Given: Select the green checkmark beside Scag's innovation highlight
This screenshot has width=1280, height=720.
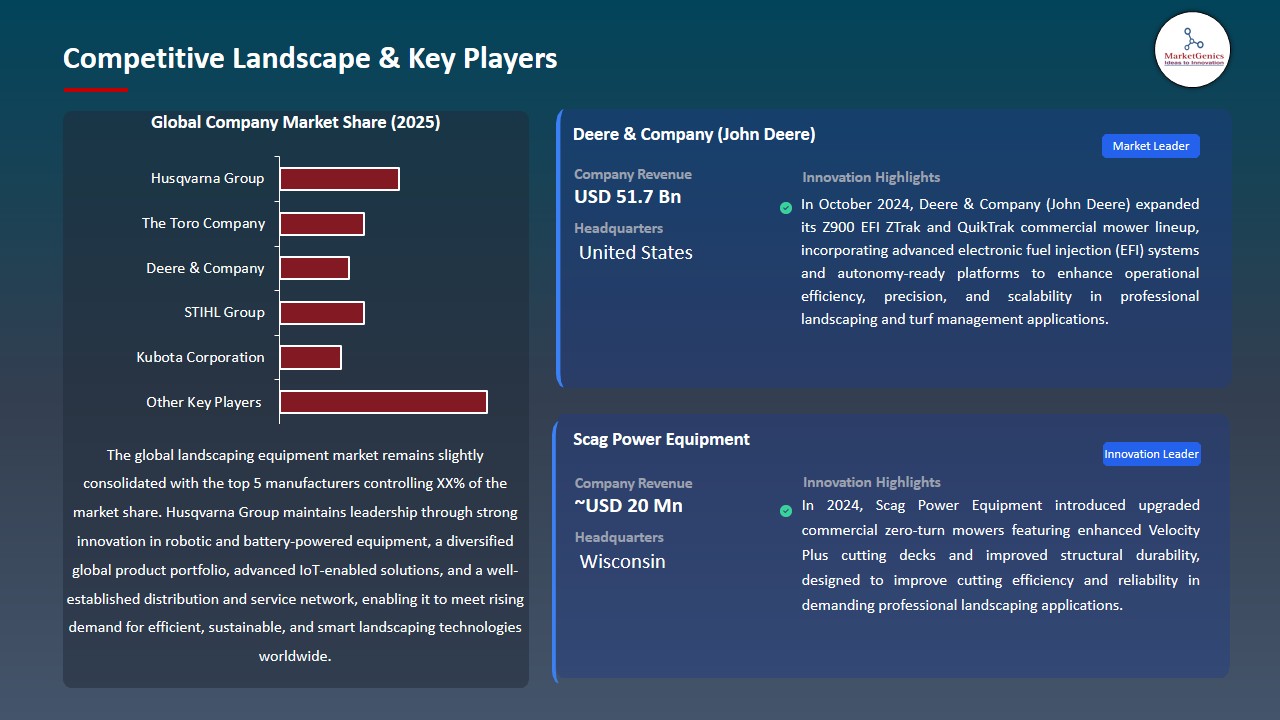Looking at the screenshot, I should tap(786, 510).
